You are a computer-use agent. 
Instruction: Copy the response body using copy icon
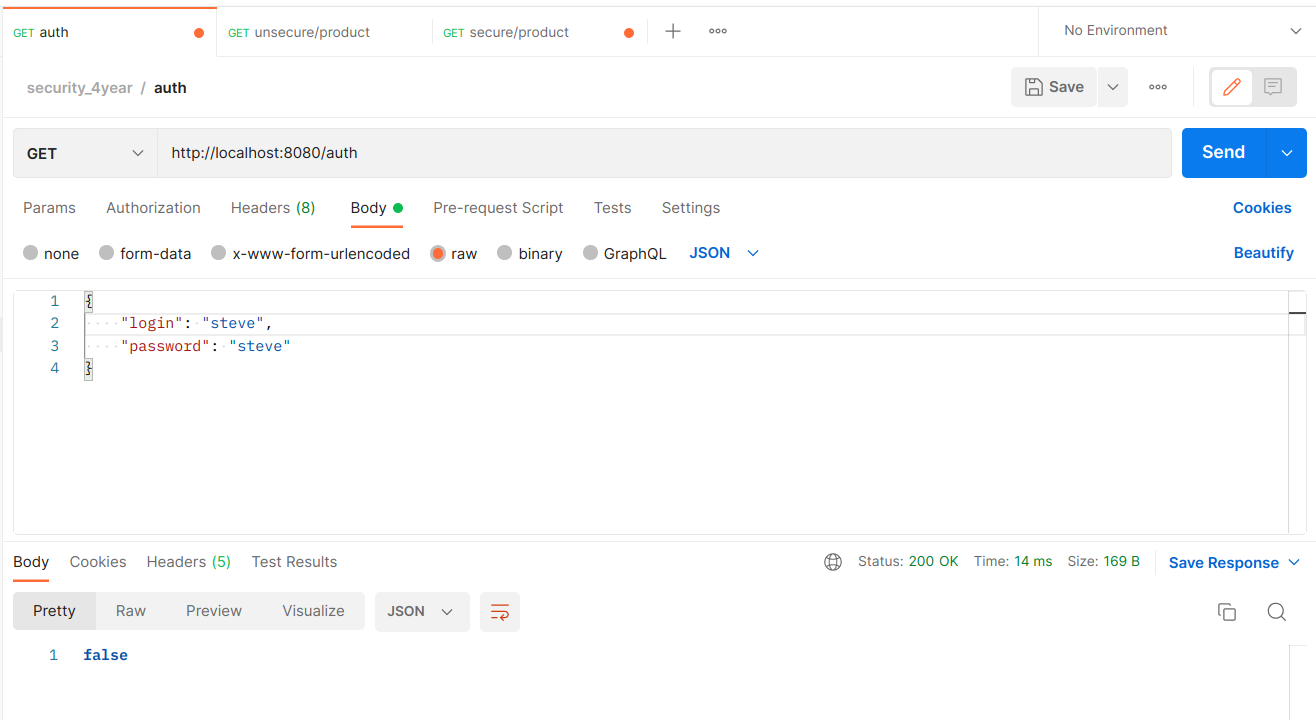pos(1227,611)
